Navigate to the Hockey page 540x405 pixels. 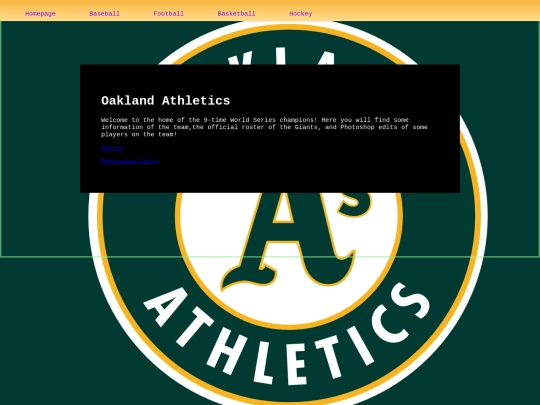point(301,14)
